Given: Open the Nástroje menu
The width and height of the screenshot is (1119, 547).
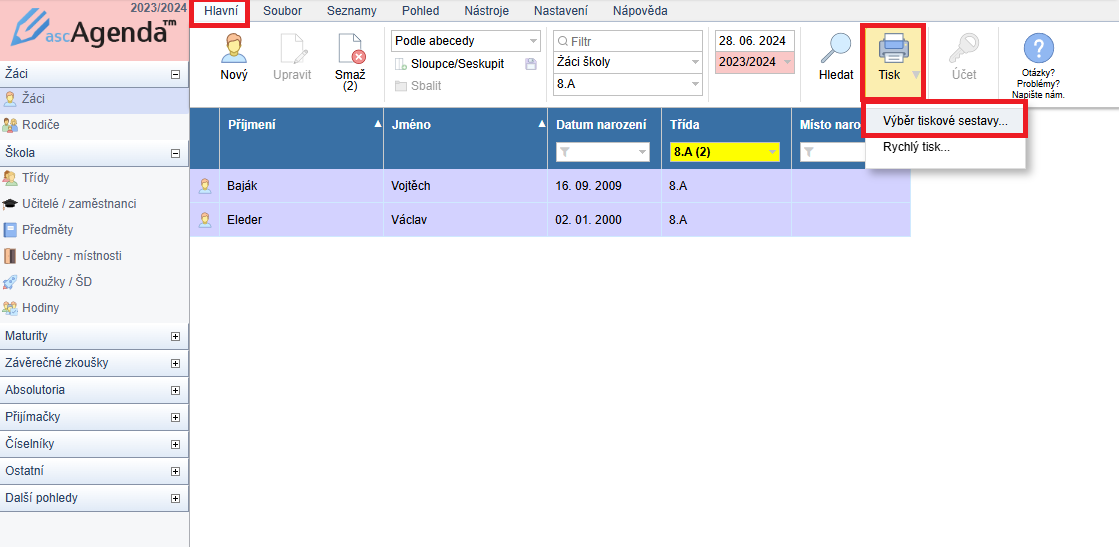Looking at the screenshot, I should tap(487, 11).
